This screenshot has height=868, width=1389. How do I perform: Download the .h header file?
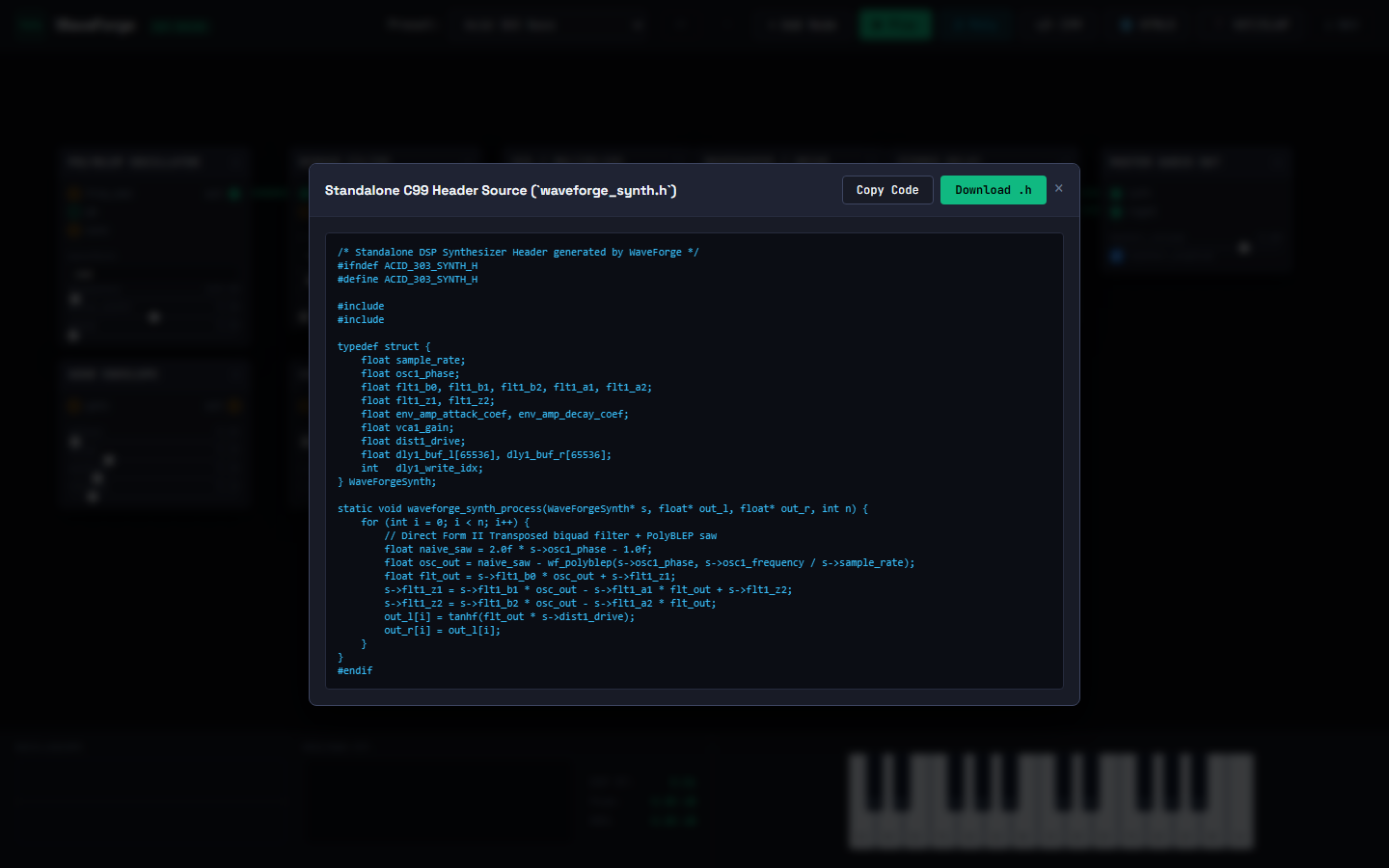(x=993, y=190)
